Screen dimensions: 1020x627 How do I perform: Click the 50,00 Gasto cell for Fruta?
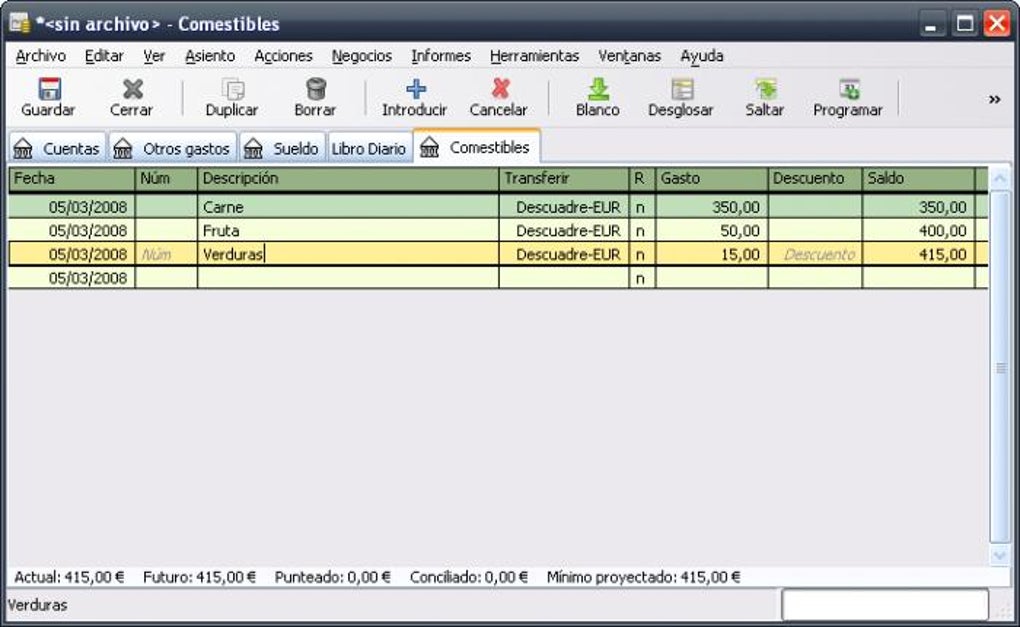pos(712,230)
